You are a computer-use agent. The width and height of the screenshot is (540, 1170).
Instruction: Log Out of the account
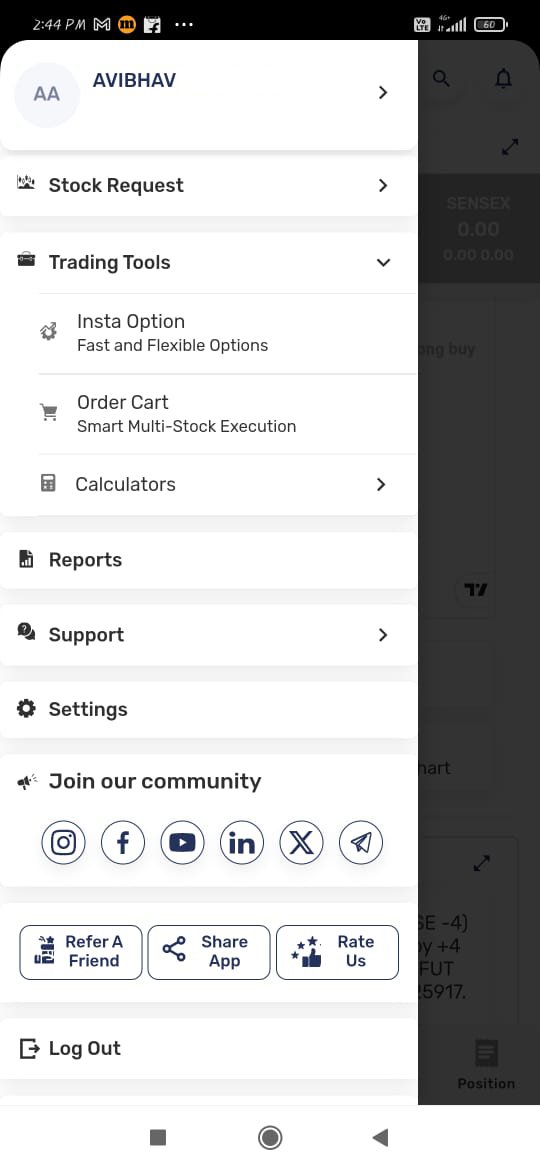[209, 1048]
